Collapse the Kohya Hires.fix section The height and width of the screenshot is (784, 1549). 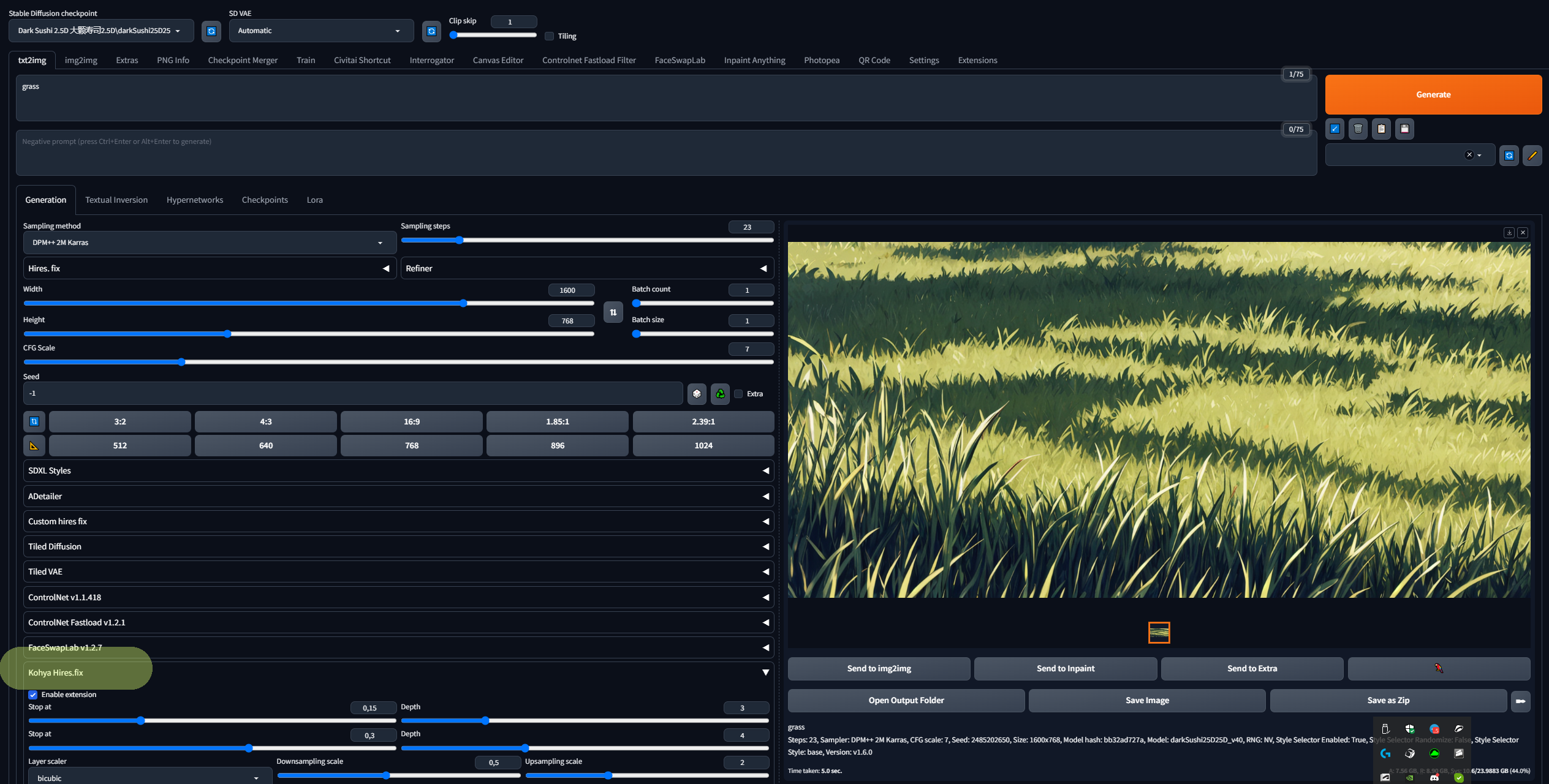point(398,673)
